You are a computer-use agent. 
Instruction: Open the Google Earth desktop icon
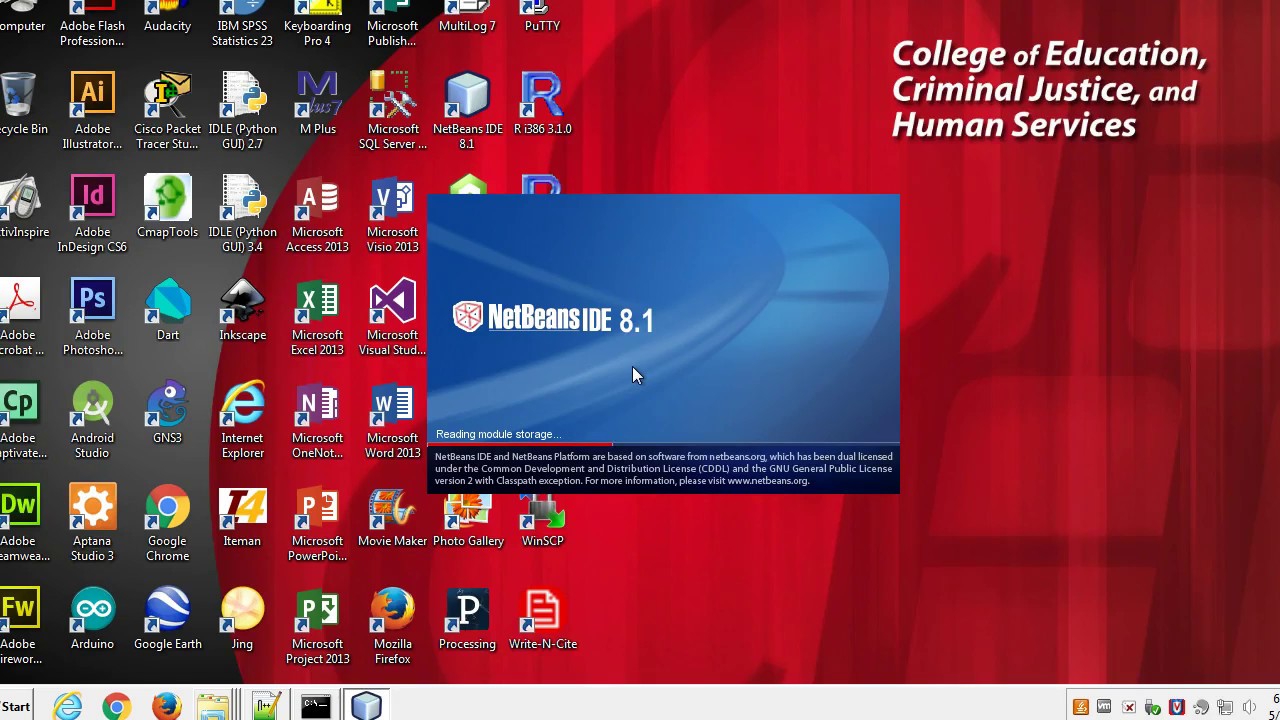167,620
